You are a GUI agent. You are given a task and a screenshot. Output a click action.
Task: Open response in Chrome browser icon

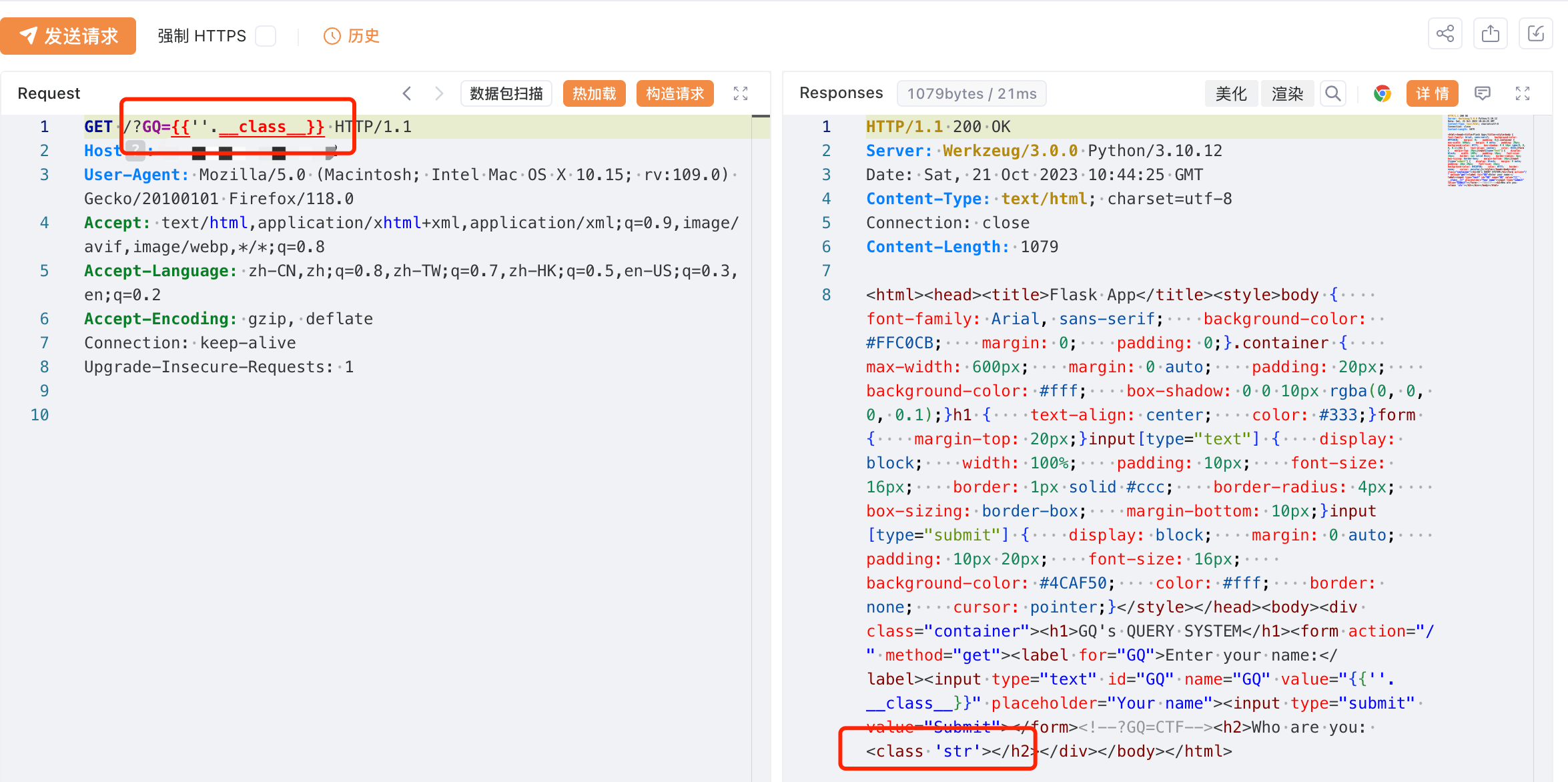click(x=1383, y=93)
